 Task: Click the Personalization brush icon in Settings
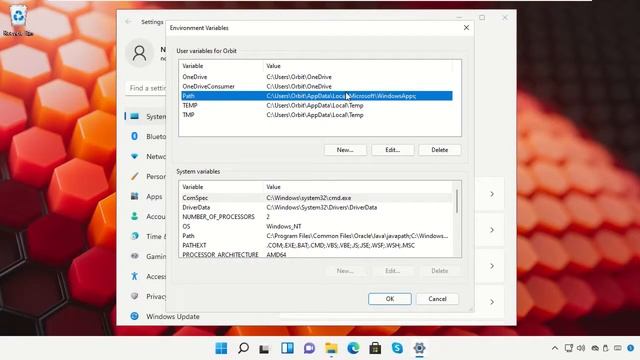135,176
